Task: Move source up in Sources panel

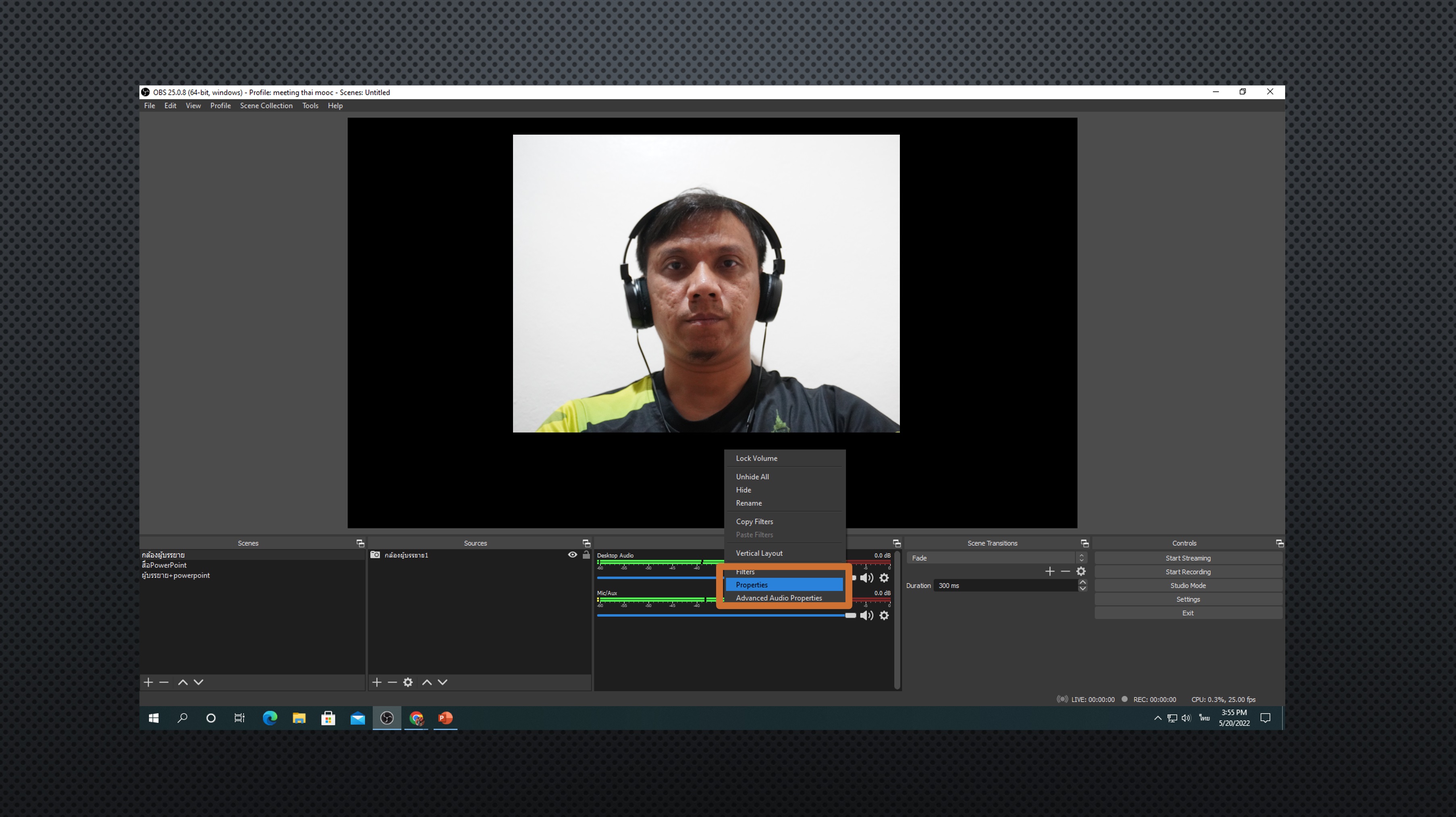Action: click(427, 682)
